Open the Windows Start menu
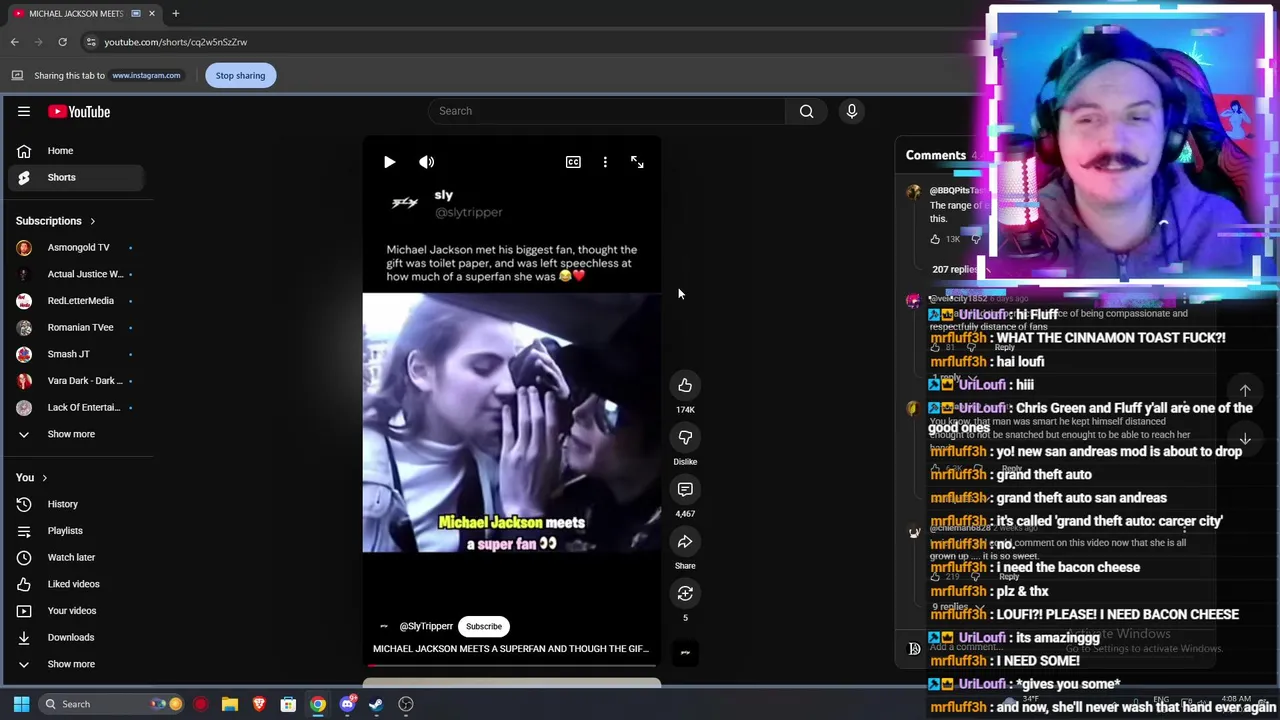This screenshot has width=1280, height=720. (x=21, y=704)
